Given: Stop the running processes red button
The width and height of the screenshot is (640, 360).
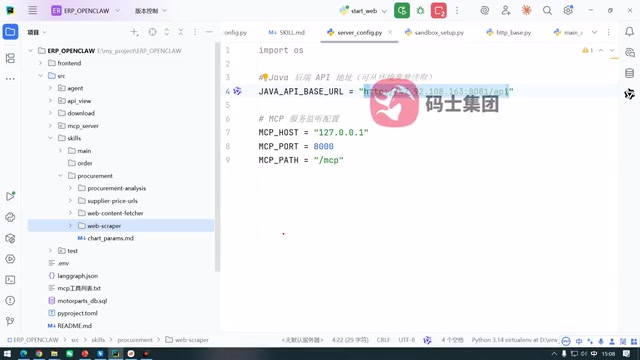Looking at the screenshot, I should click(x=439, y=11).
